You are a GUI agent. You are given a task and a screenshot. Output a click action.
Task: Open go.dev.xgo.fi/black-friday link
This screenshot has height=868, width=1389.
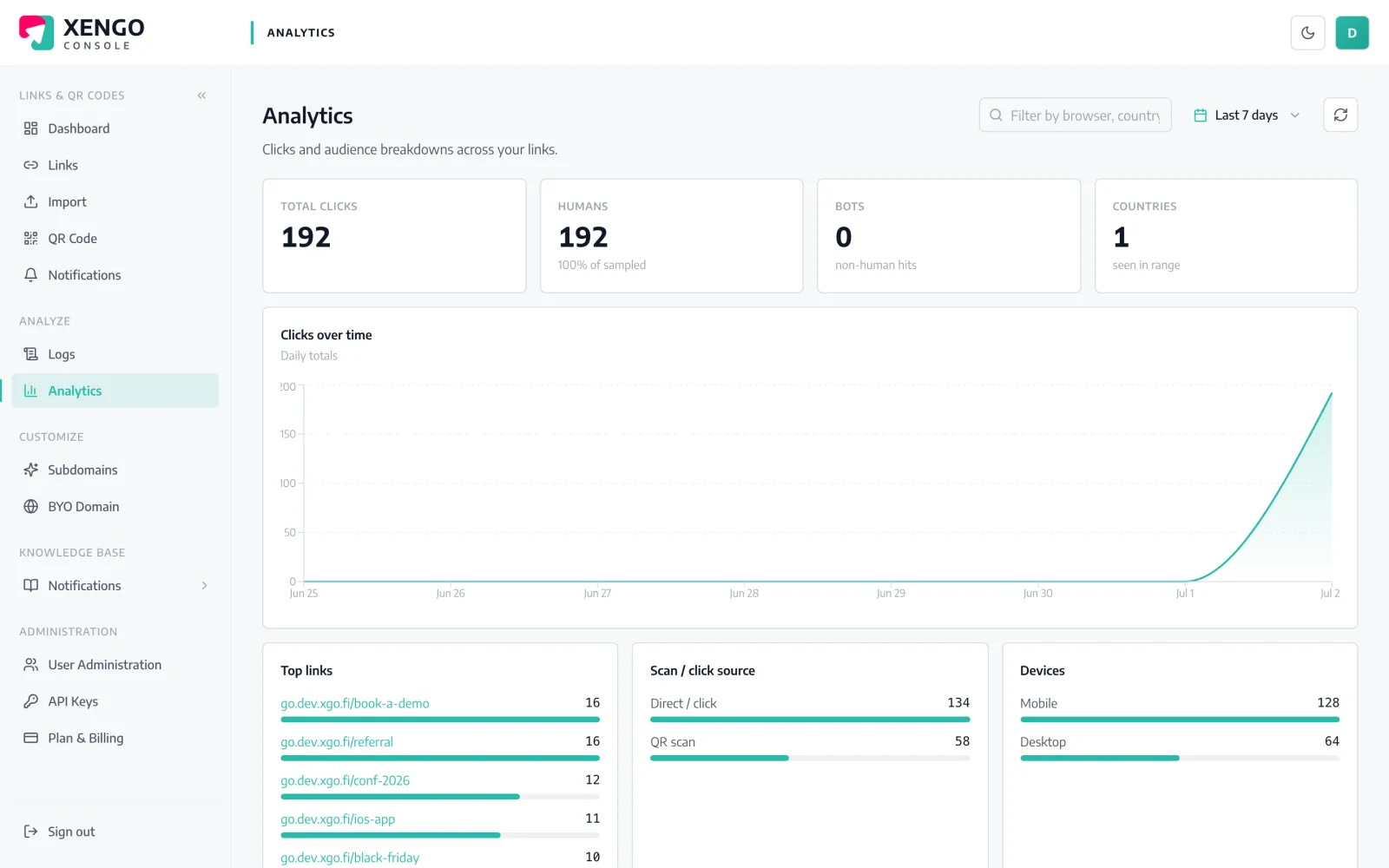350,858
